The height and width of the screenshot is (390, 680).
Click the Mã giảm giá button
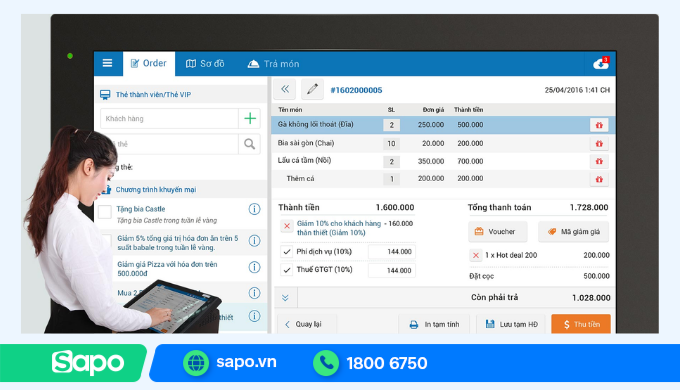coord(573,232)
